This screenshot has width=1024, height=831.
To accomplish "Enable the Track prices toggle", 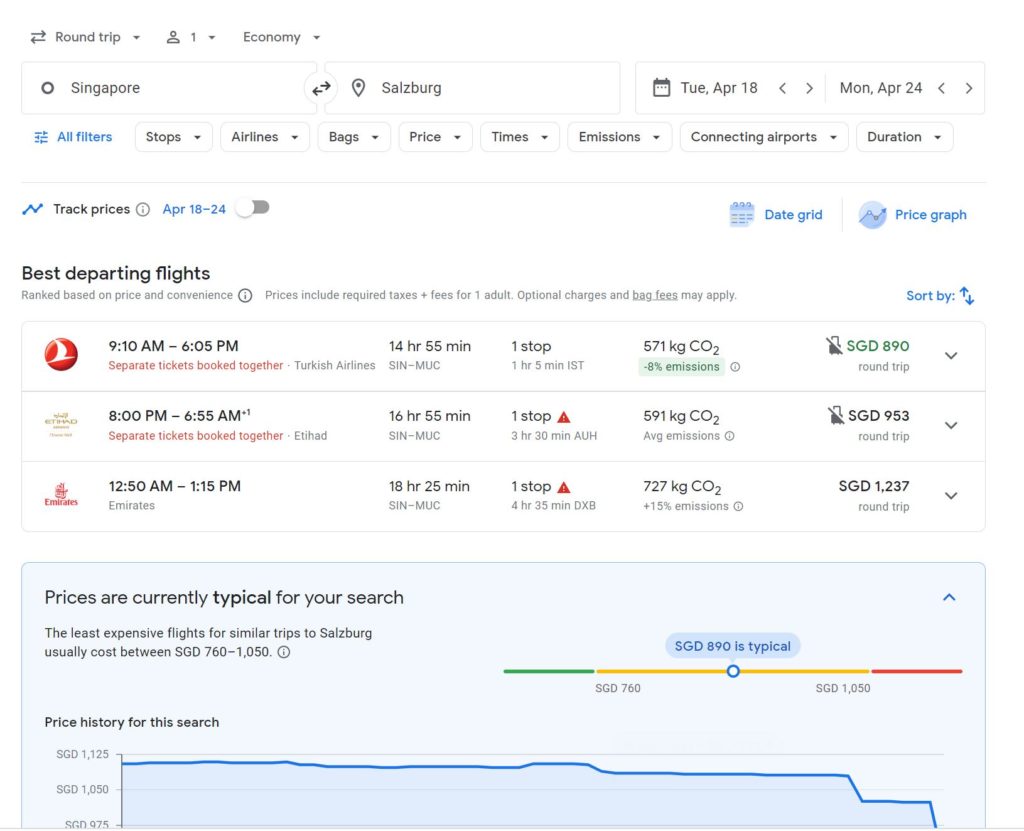I will click(x=252, y=207).
